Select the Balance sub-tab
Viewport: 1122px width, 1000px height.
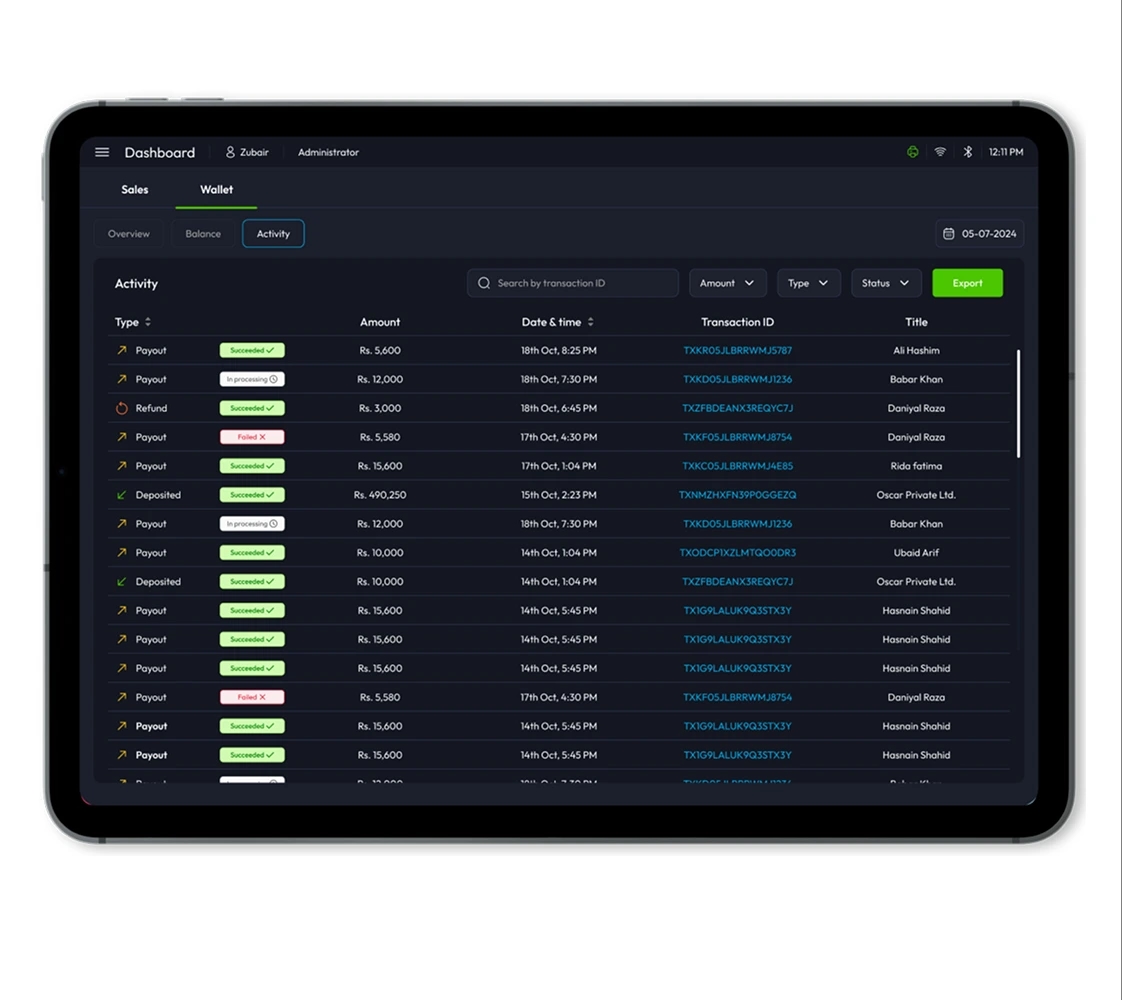coord(202,233)
